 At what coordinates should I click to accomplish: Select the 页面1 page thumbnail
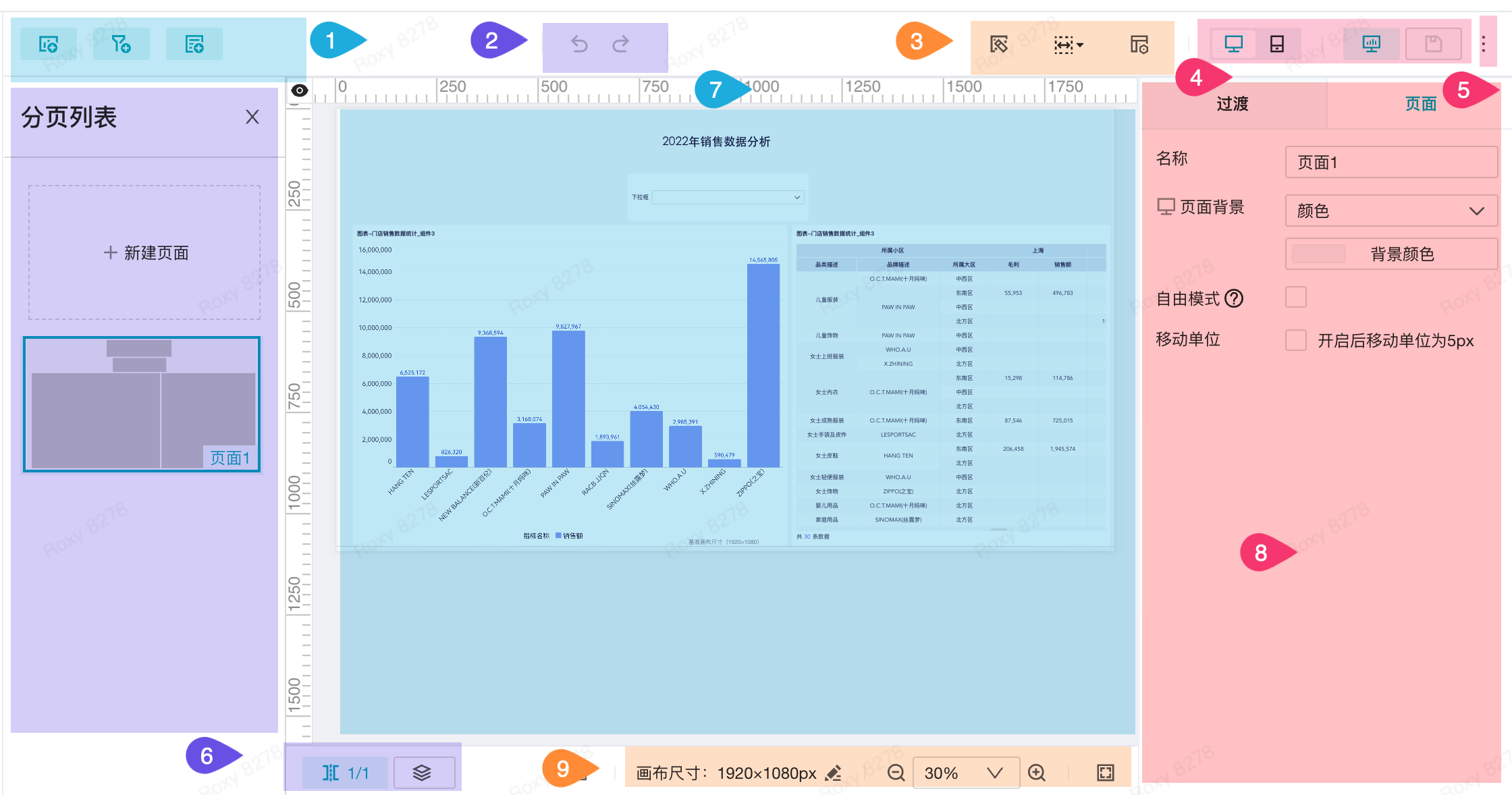(142, 404)
